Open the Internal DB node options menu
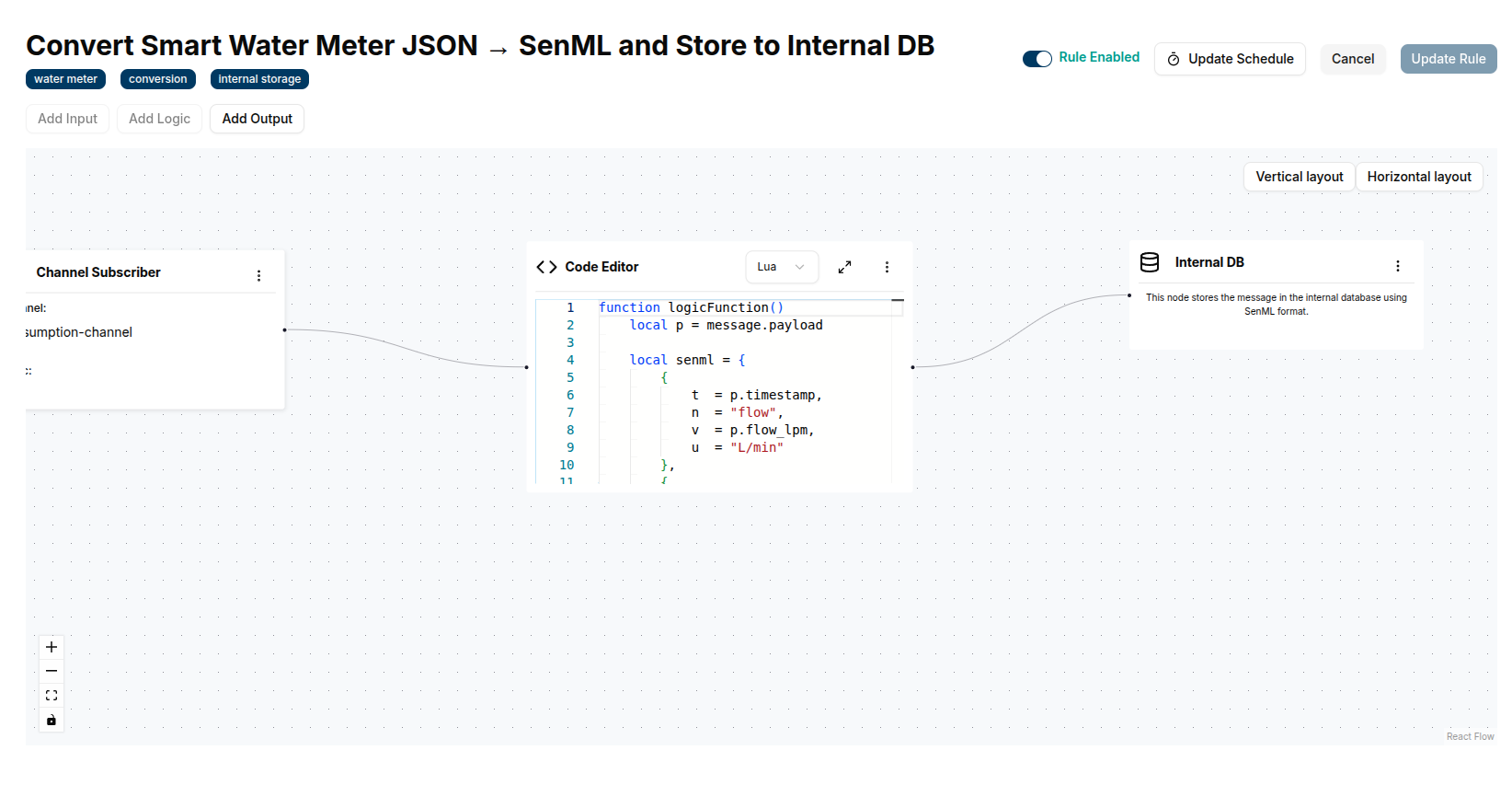Viewport: 1512px width, 808px height. point(1397,266)
